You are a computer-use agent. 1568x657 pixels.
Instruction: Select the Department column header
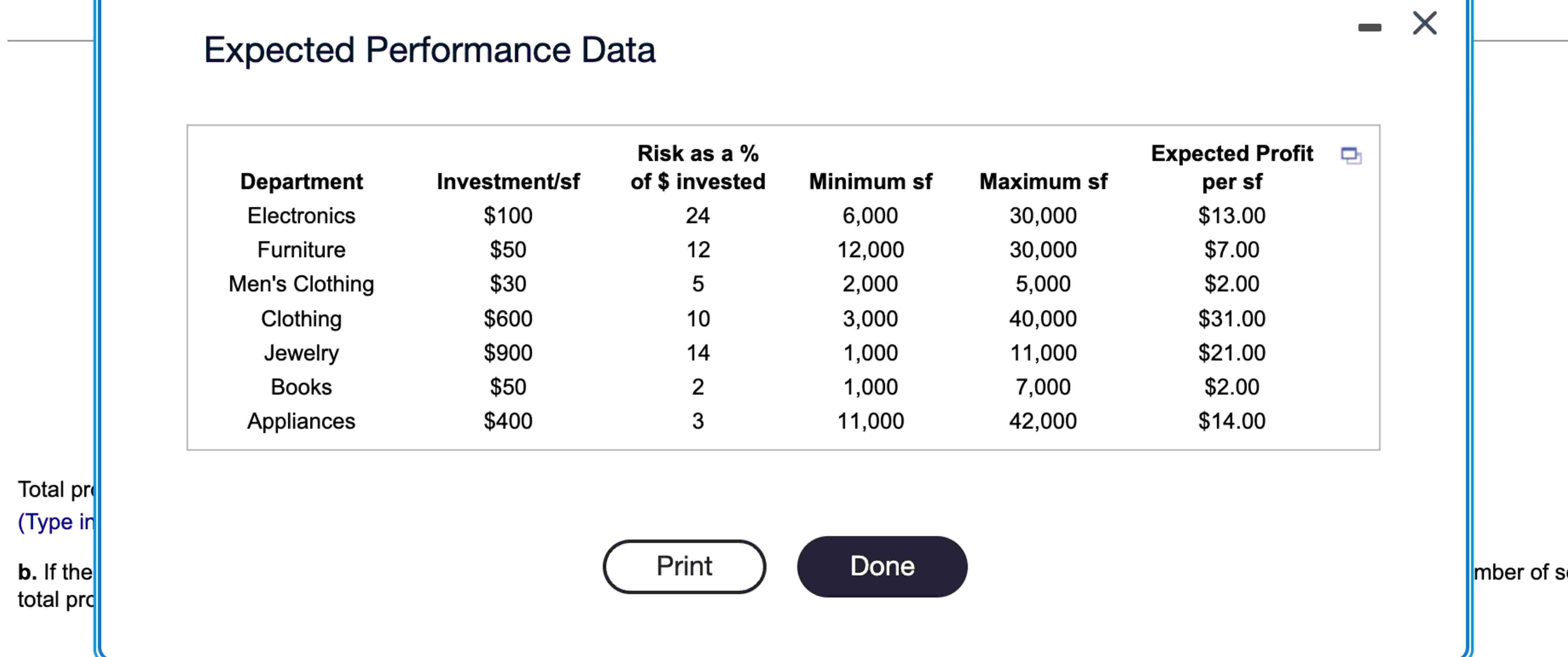pyautogui.click(x=301, y=181)
